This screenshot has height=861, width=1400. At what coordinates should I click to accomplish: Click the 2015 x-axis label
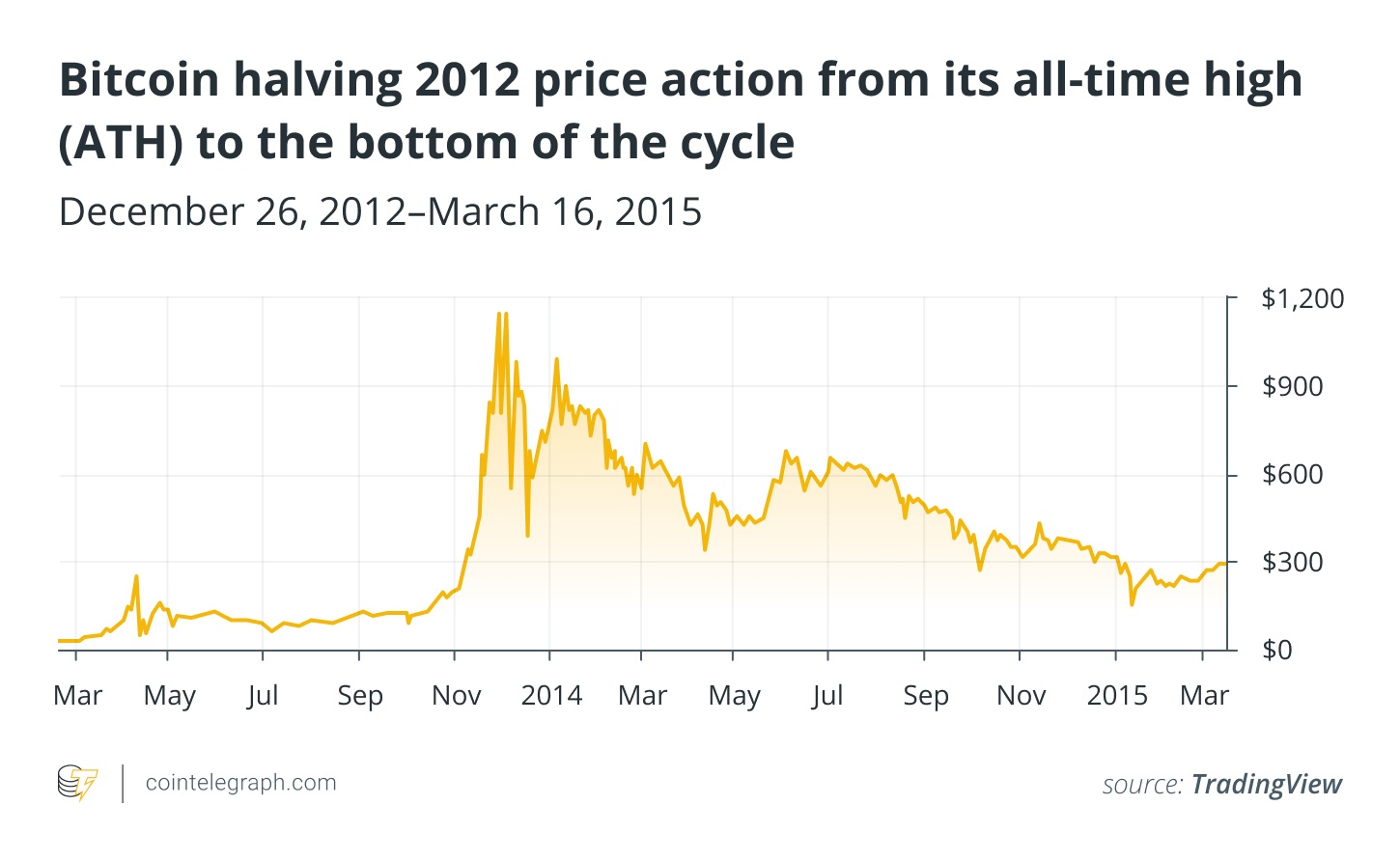(x=1117, y=696)
